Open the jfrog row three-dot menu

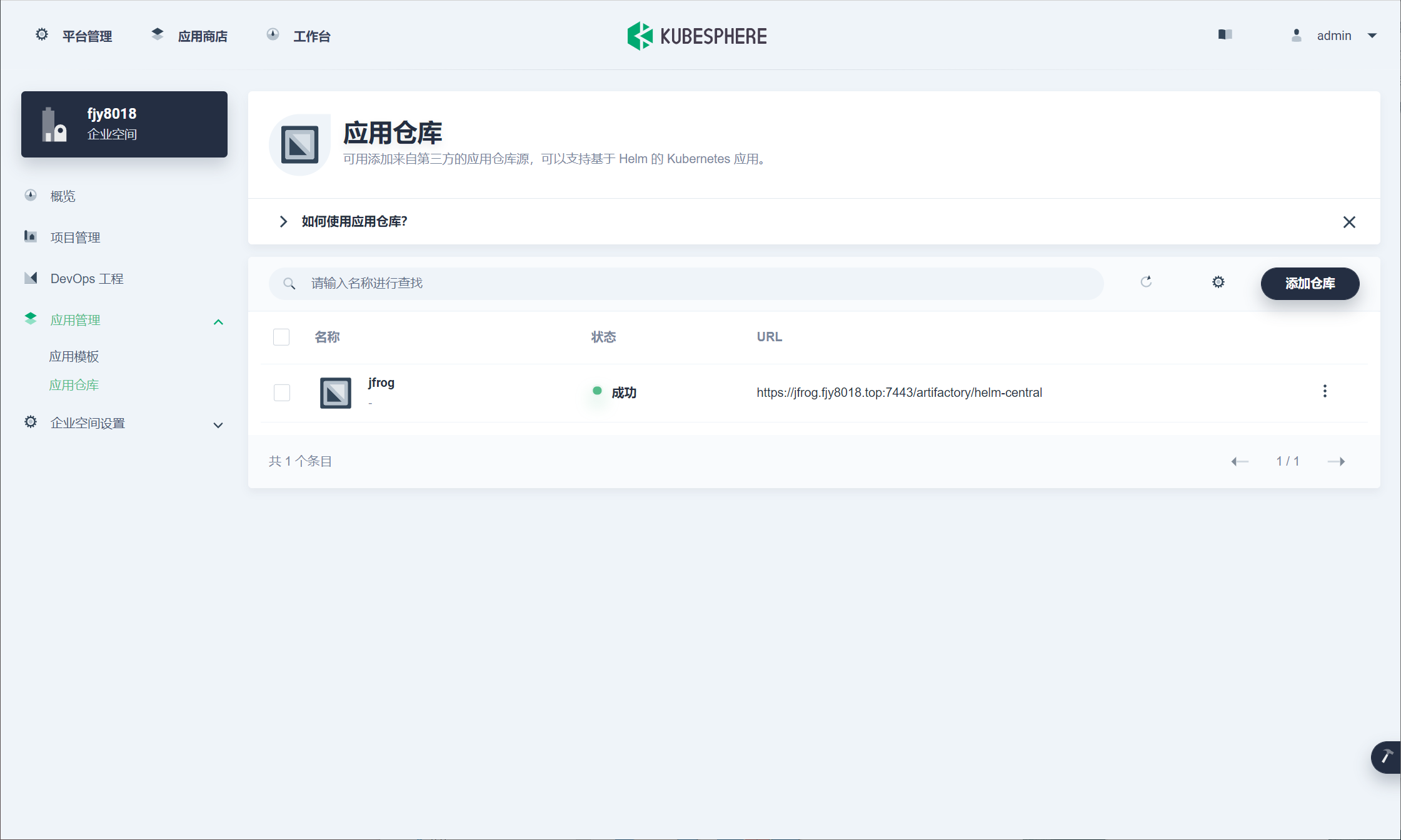tap(1324, 391)
